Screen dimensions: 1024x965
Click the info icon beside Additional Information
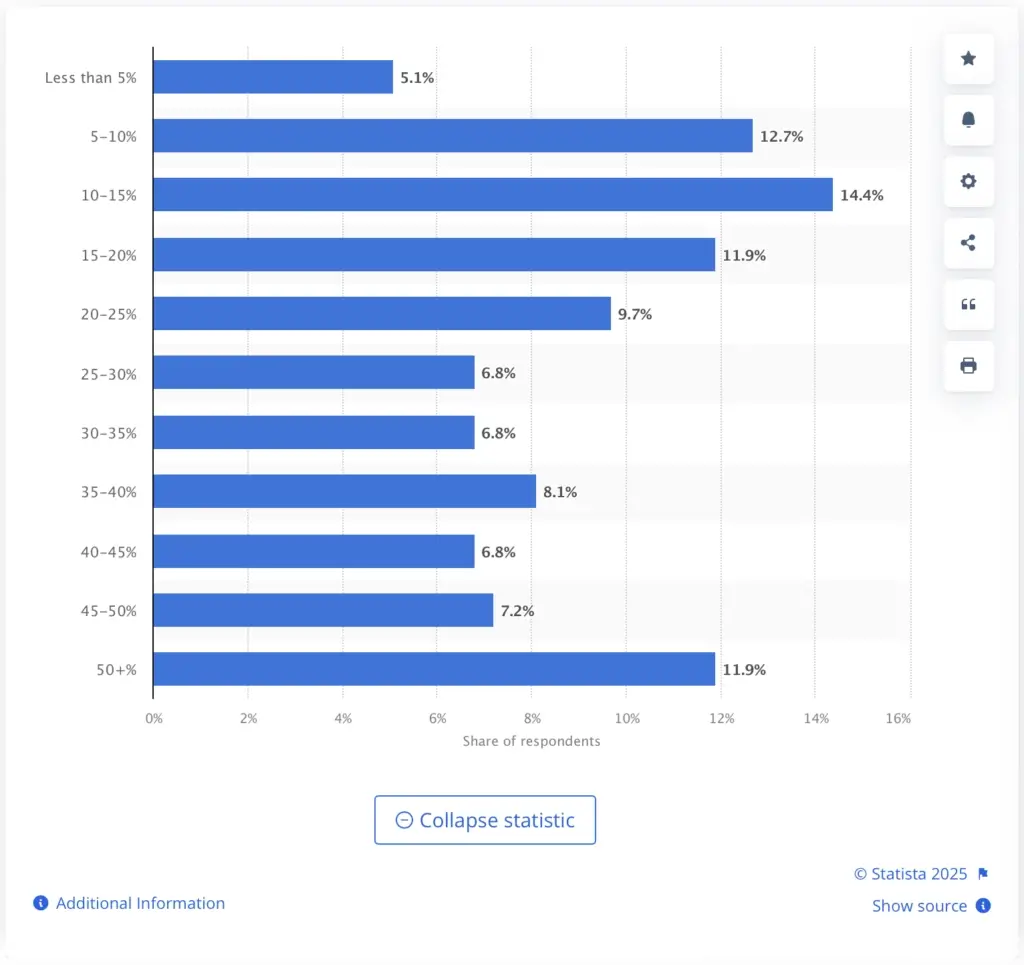click(x=39, y=902)
